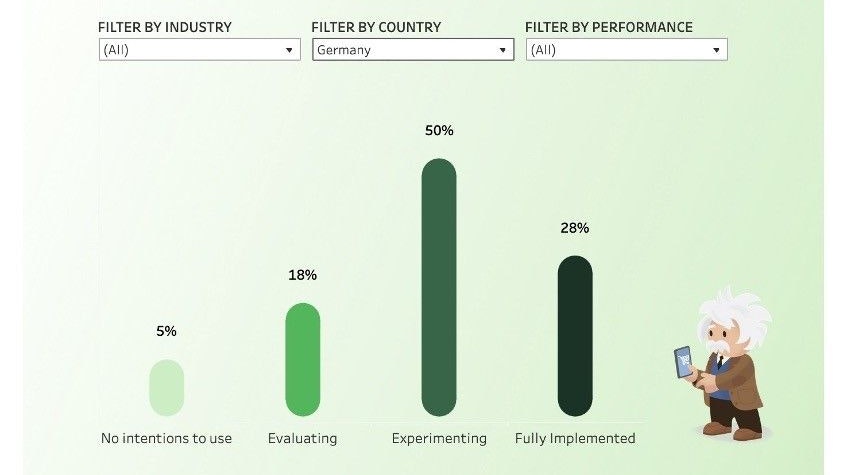The width and height of the screenshot is (844, 475).
Task: Click the Evaluating axis label
Action: [302, 438]
